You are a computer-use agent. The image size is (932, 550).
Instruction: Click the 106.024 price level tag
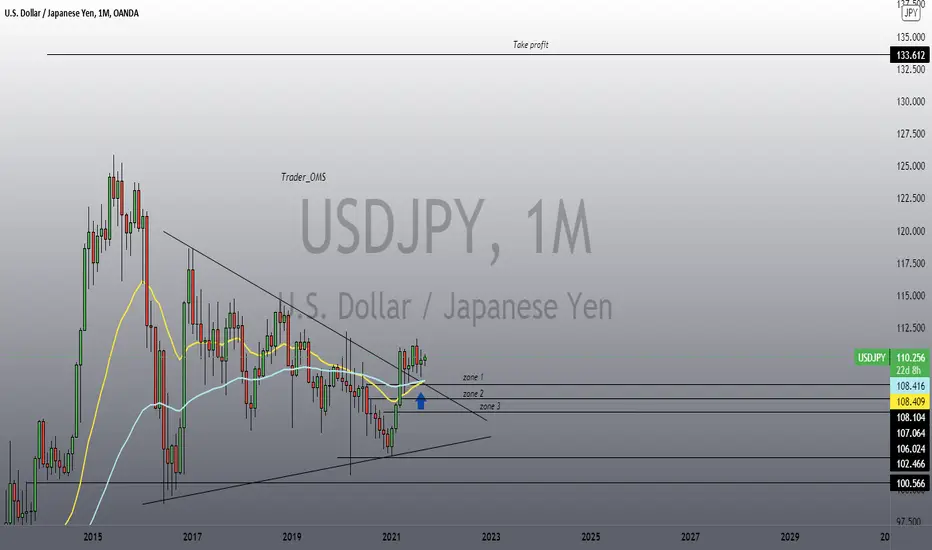pyautogui.click(x=911, y=449)
